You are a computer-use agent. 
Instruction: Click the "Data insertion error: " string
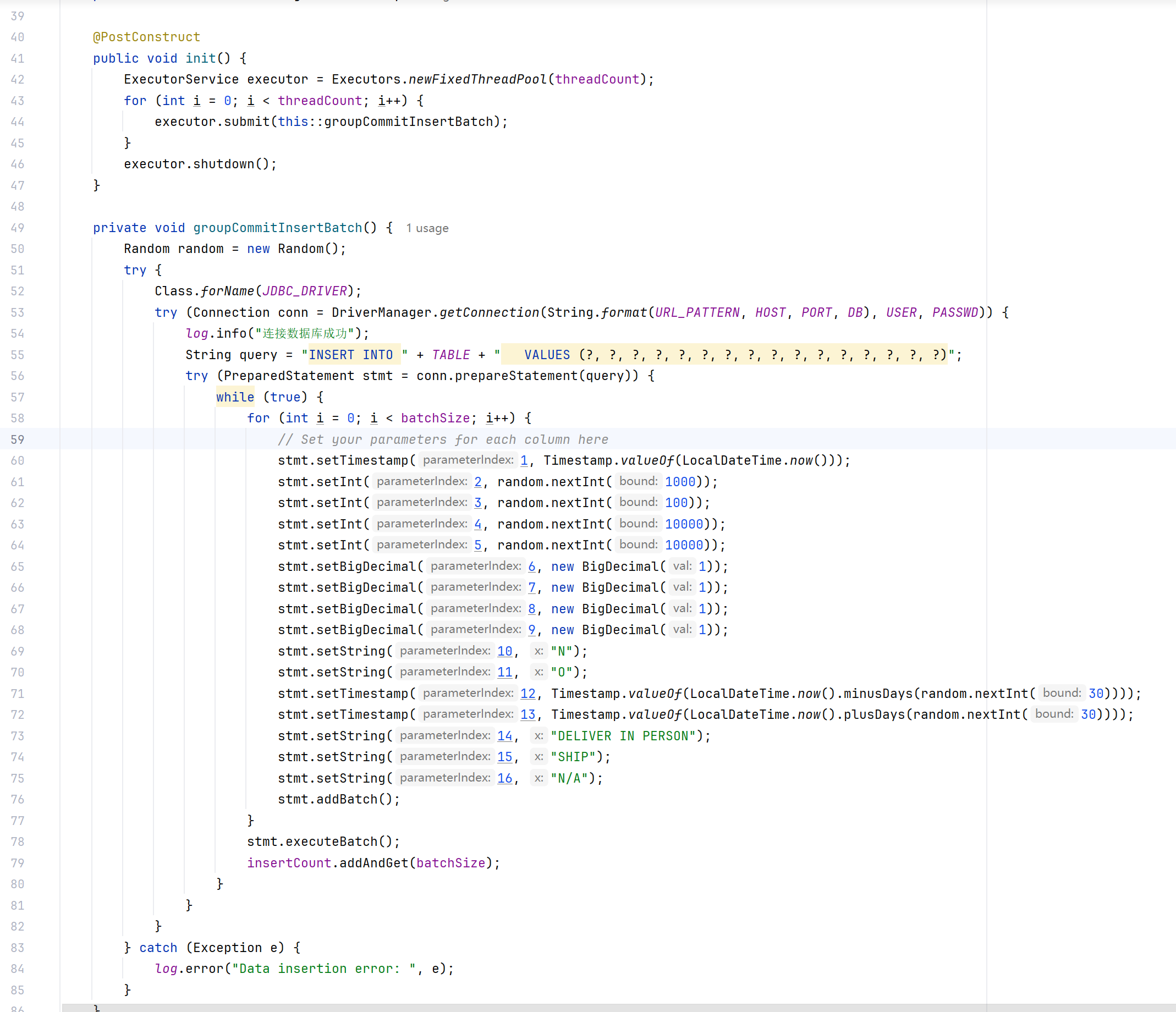[324, 969]
